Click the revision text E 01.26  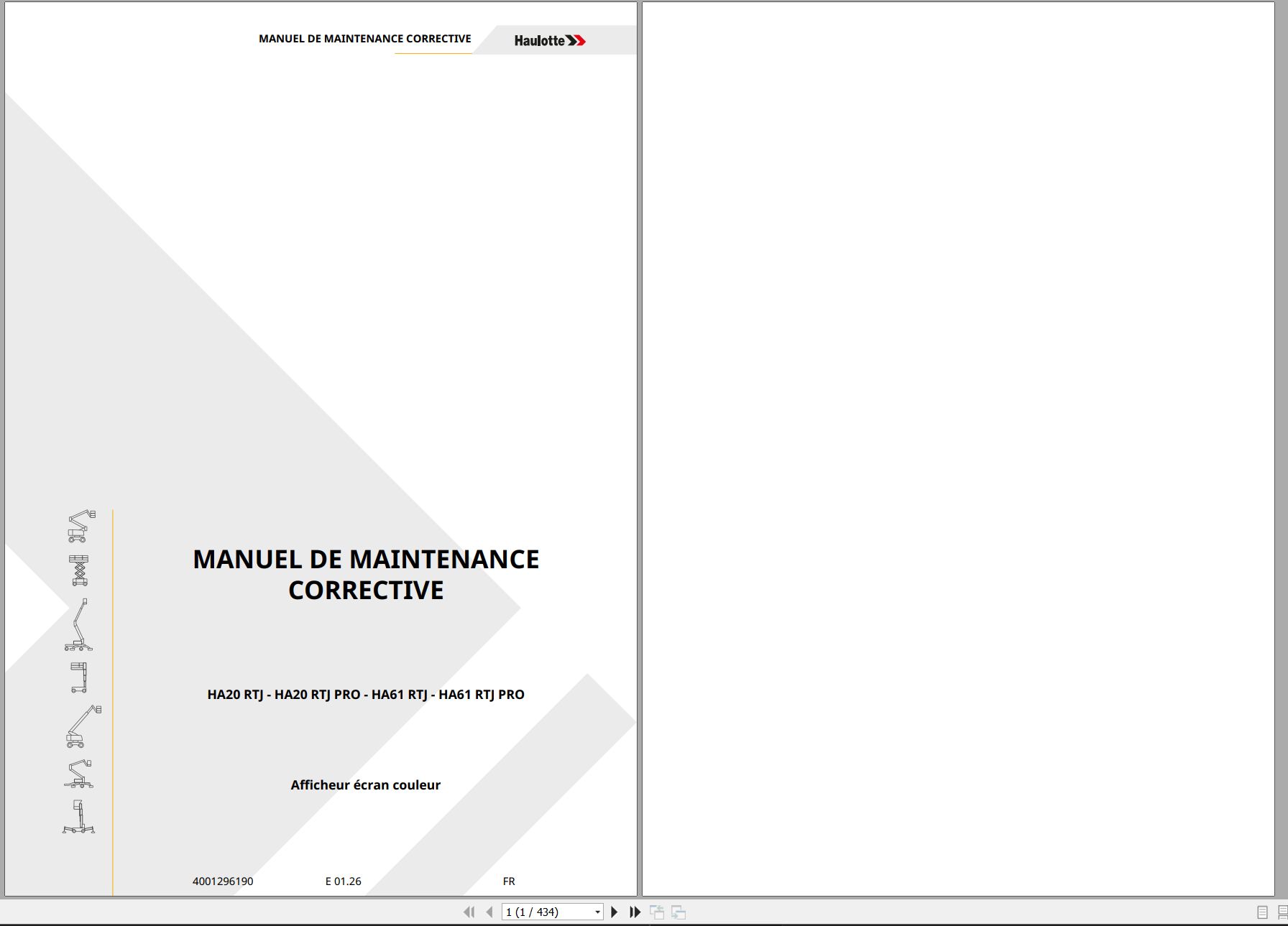[344, 881]
